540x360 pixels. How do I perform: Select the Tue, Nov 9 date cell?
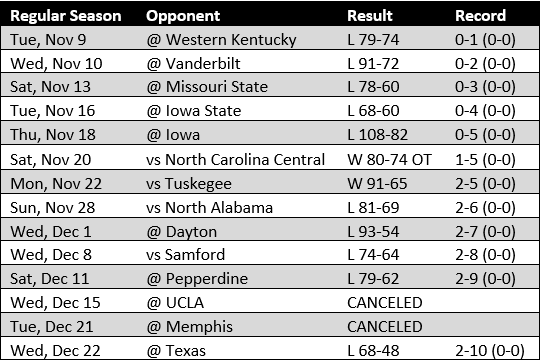[48, 40]
